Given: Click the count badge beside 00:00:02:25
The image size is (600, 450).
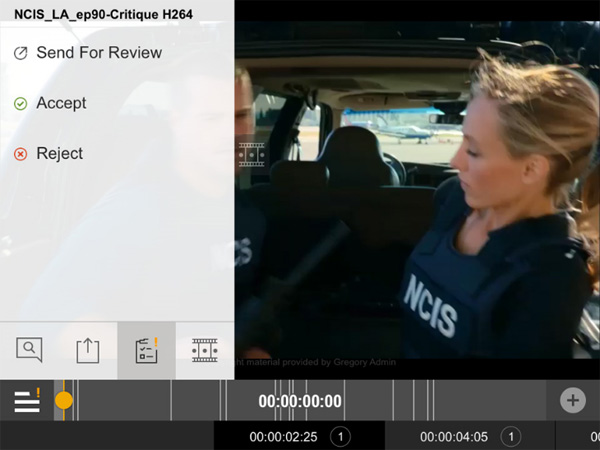Looking at the screenshot, I should pos(341,437).
